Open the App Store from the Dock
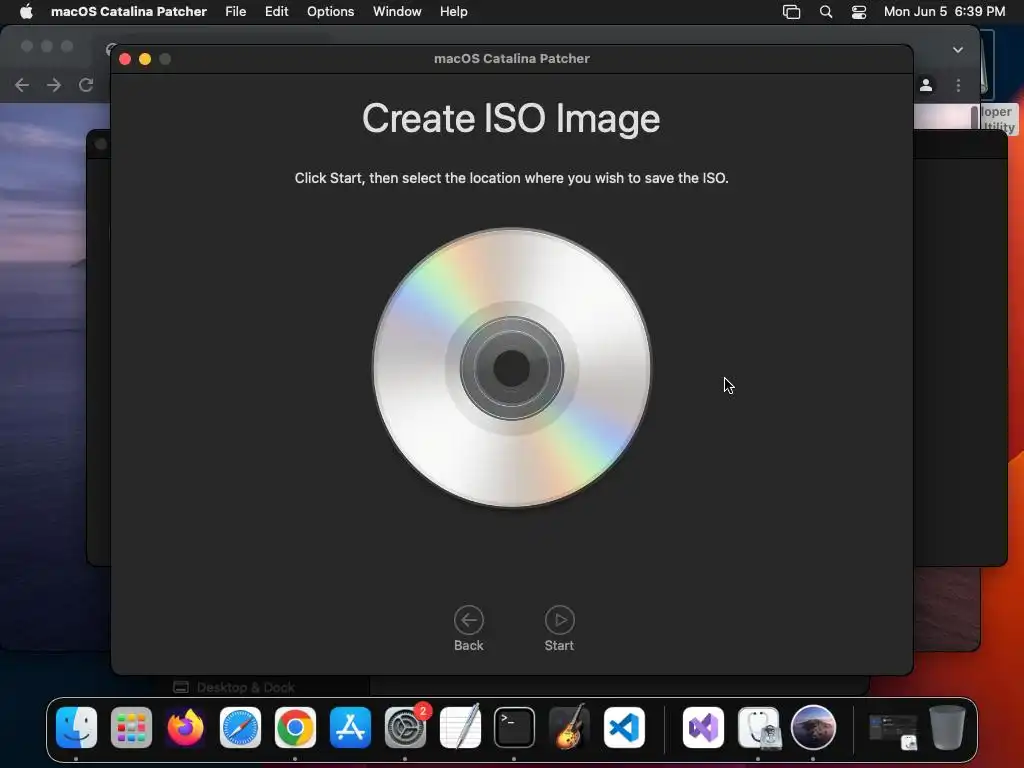Viewport: 1024px width, 768px height. click(x=350, y=728)
